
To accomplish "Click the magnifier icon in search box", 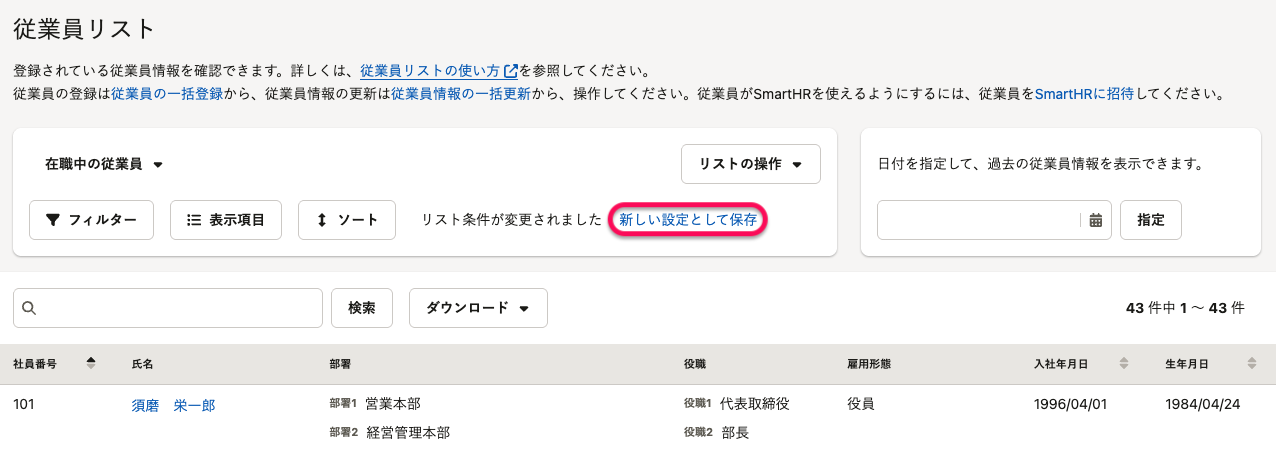I will click(28, 308).
